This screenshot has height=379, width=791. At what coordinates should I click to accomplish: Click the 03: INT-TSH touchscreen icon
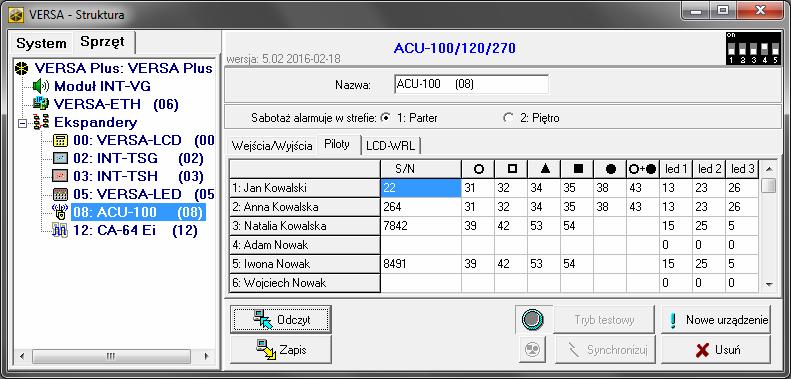coord(61,176)
